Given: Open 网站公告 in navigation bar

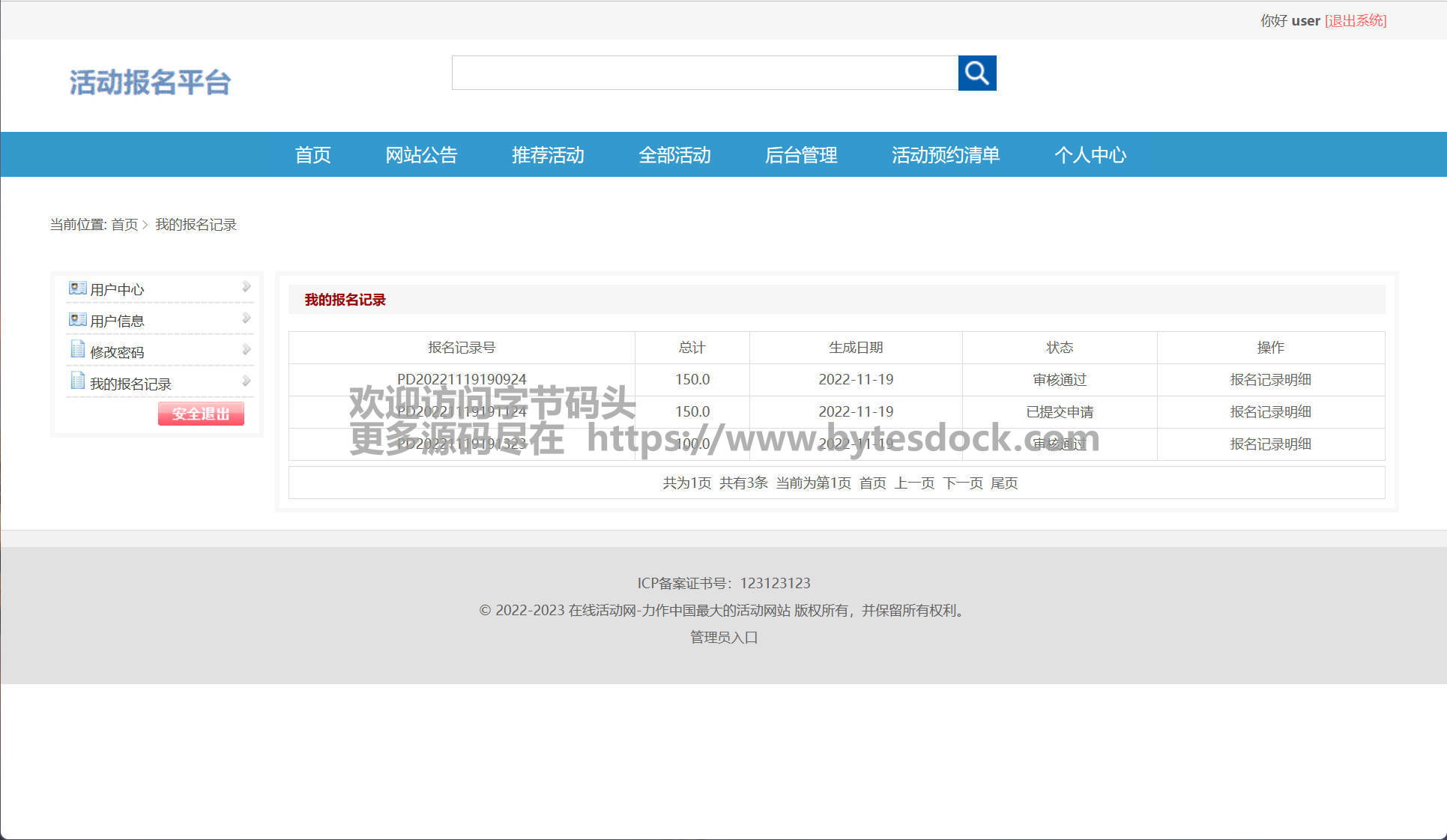Looking at the screenshot, I should point(421,155).
